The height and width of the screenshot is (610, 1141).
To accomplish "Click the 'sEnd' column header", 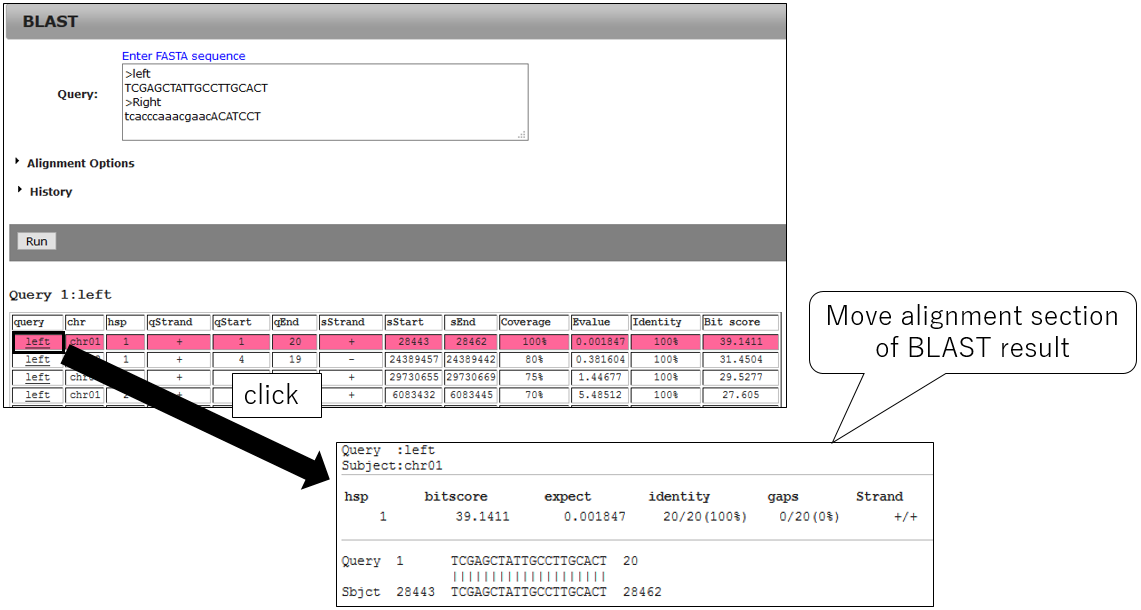I will click(471, 322).
